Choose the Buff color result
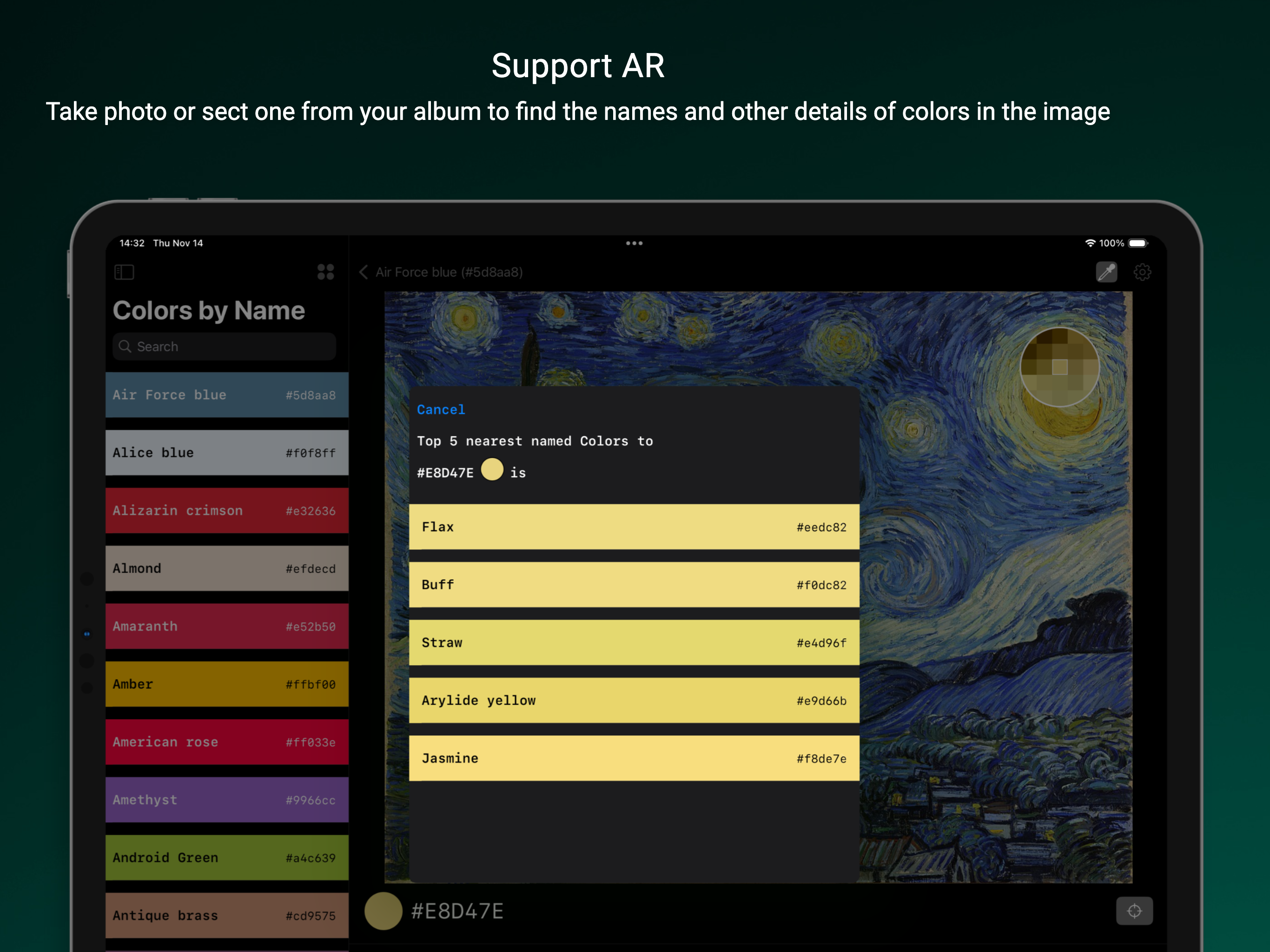The width and height of the screenshot is (1270, 952). pos(634,584)
